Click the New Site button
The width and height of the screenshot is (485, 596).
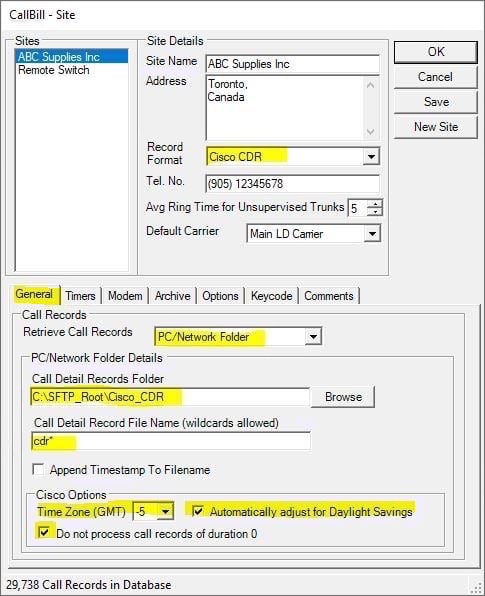[x=436, y=127]
